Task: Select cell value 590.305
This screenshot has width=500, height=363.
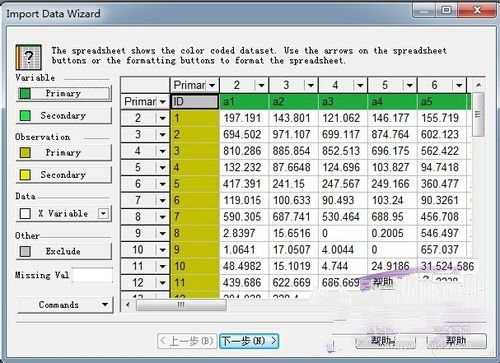Action: coord(244,217)
